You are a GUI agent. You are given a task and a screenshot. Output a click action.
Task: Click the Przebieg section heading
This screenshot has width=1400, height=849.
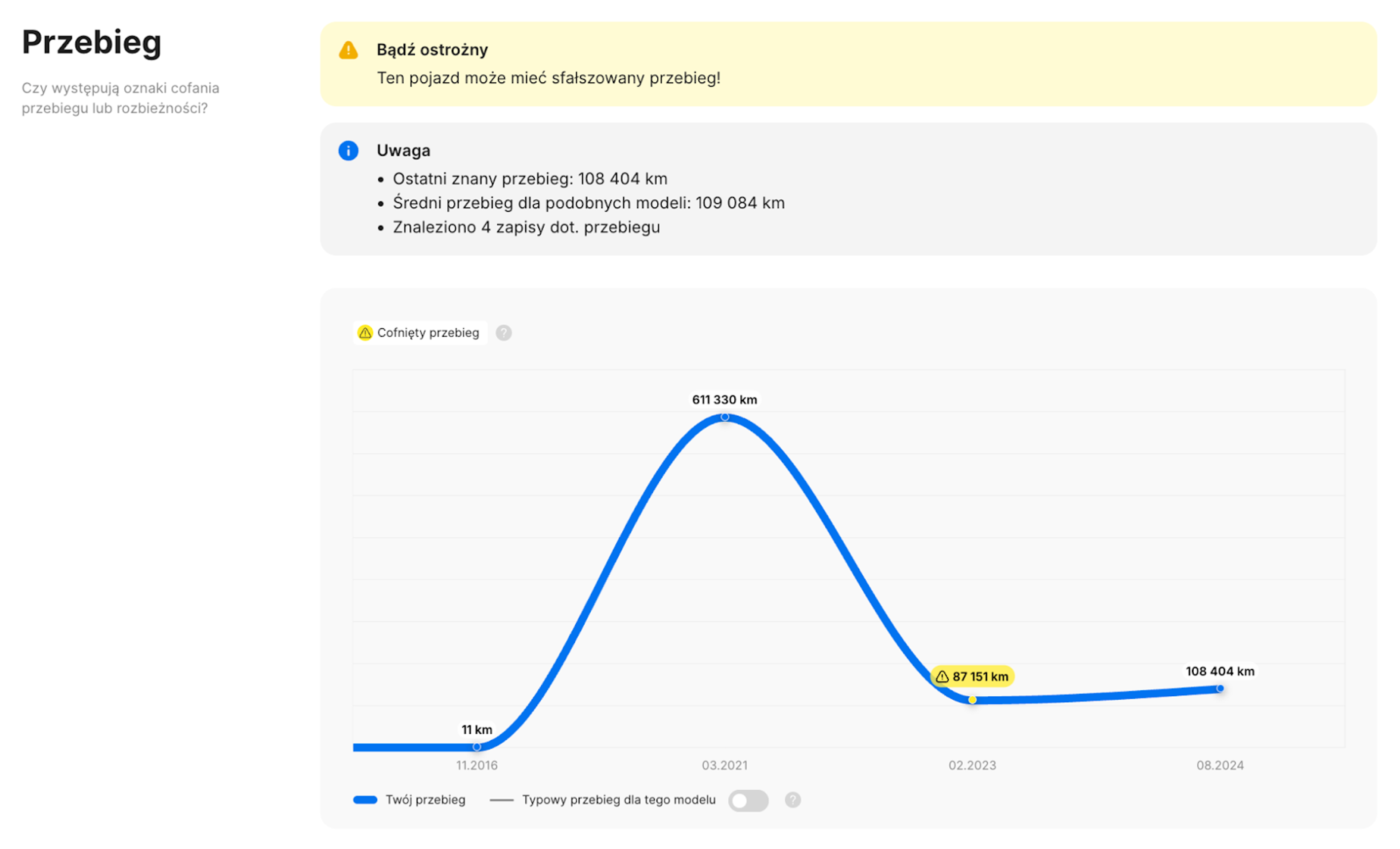pyautogui.click(x=92, y=43)
